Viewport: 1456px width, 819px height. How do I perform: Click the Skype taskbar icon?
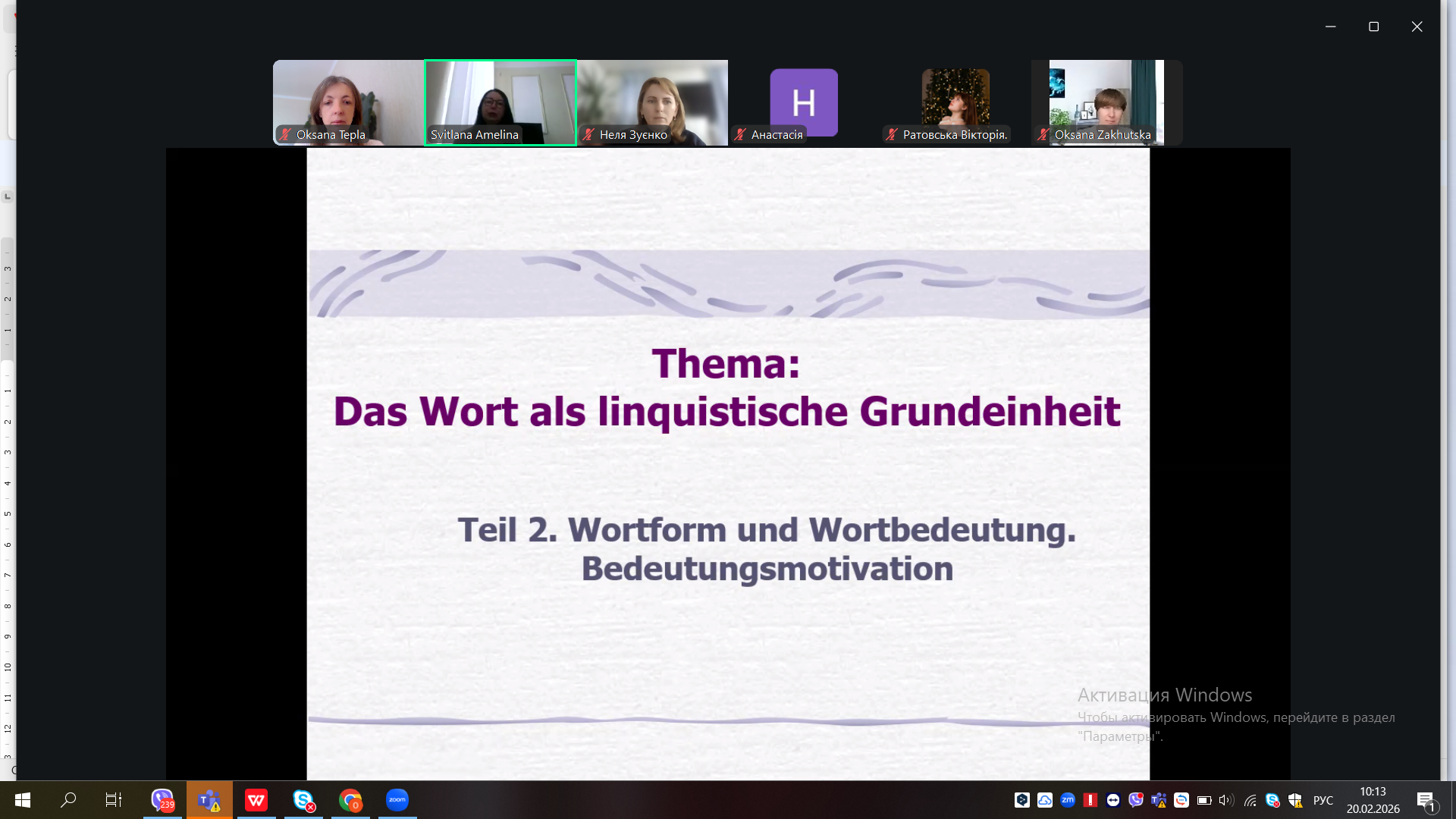coord(303,800)
